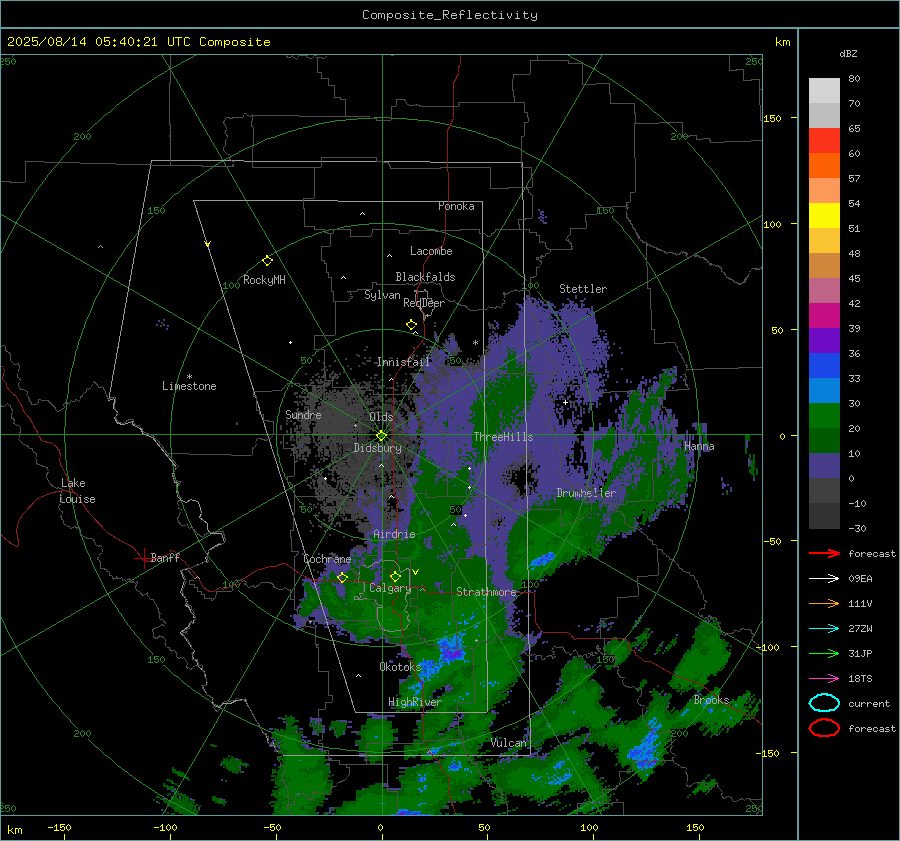Viewport: 900px width, 841px height.
Task: Click the green 31JP arrow icon
Action: 824,653
